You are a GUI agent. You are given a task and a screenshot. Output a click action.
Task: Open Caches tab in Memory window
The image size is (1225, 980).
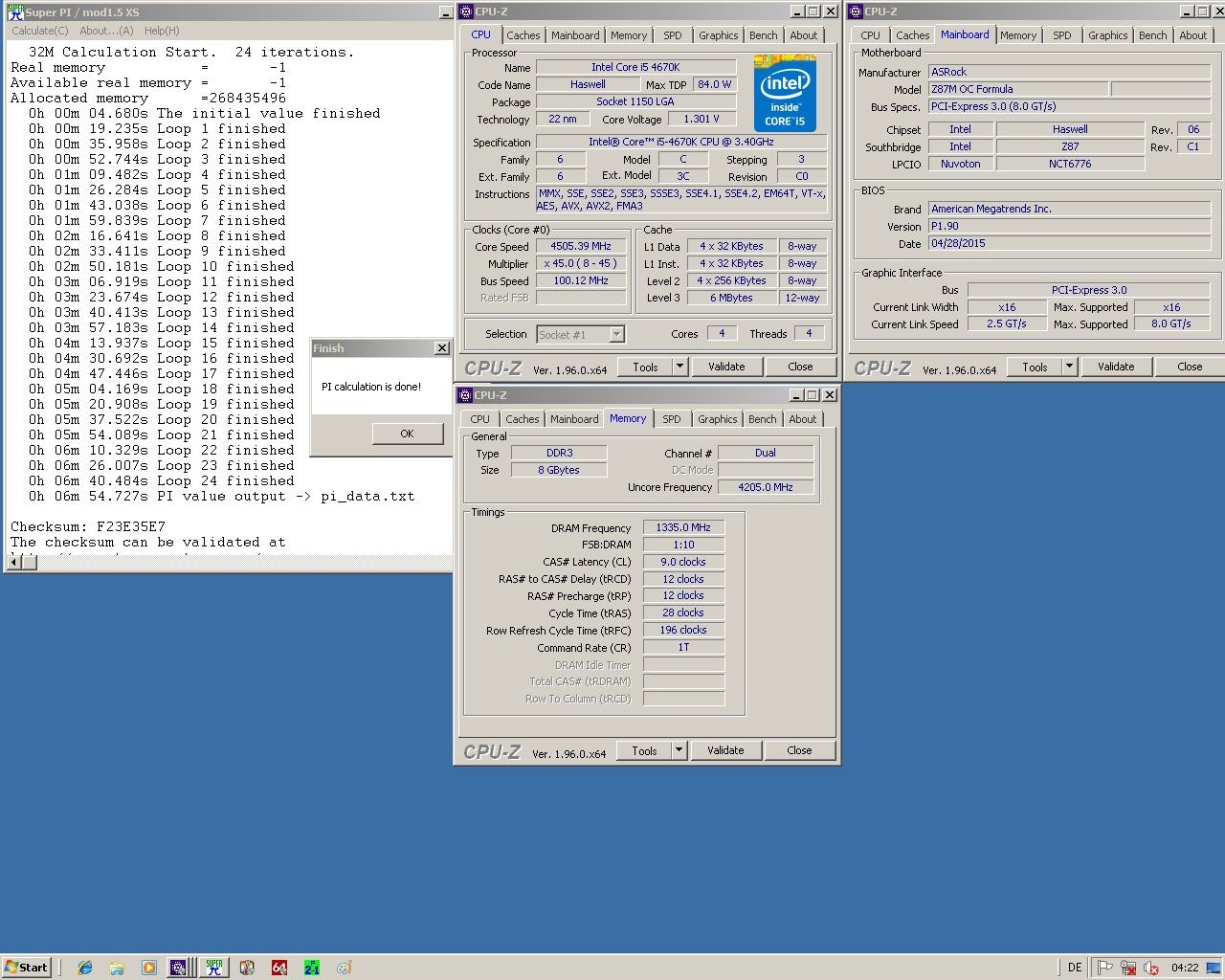coord(523,419)
